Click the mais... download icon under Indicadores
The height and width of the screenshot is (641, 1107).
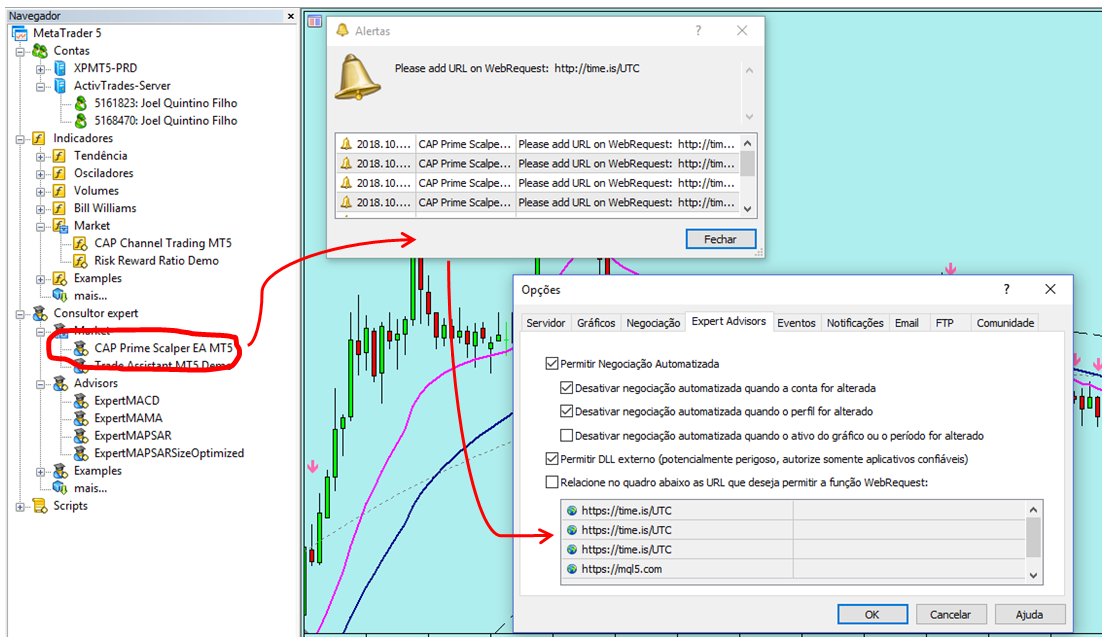point(61,296)
